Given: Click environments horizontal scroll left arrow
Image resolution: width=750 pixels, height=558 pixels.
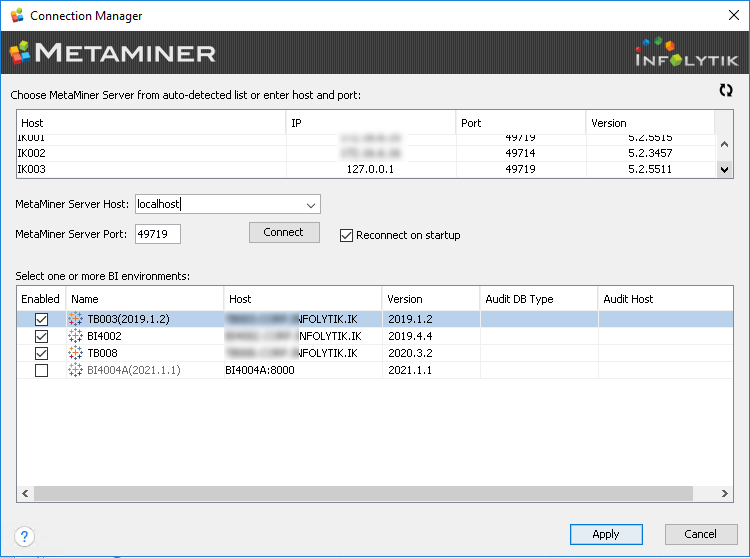Looking at the screenshot, I should click(25, 493).
